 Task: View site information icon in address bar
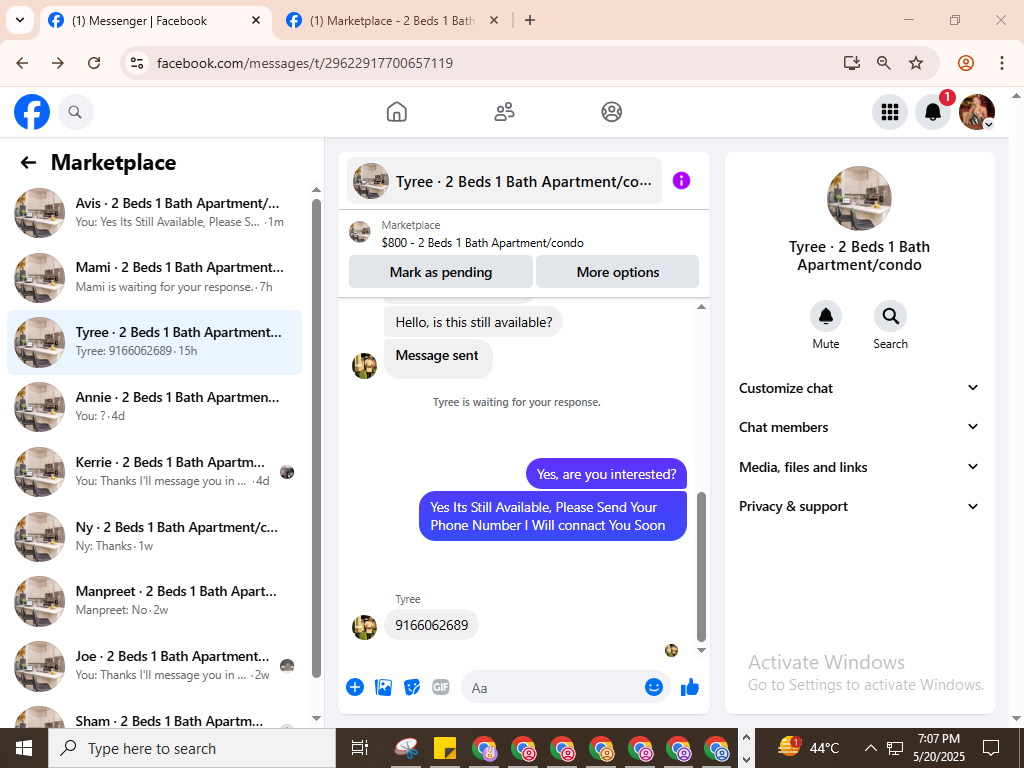137,63
